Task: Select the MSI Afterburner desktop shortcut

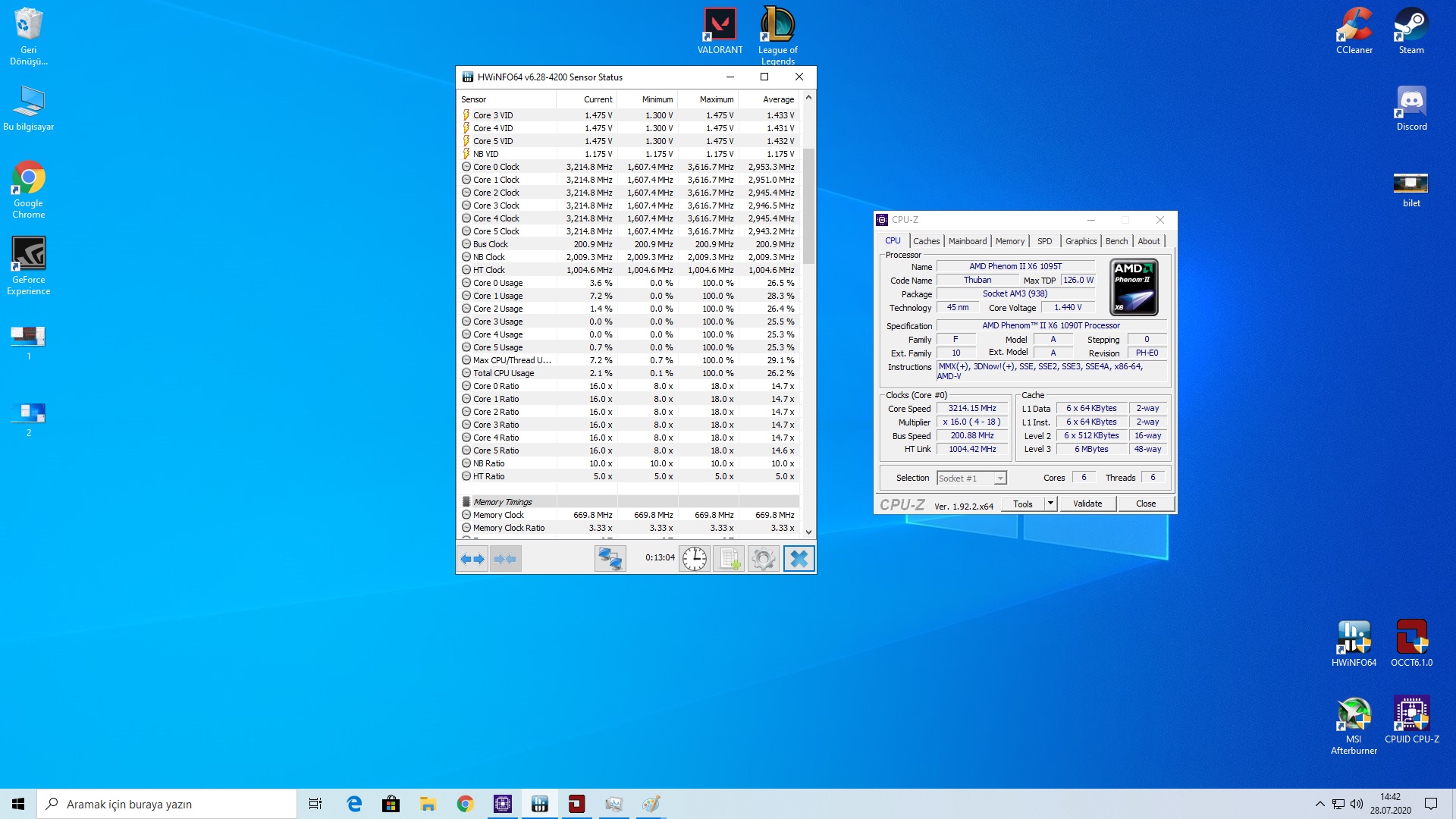Action: (x=1354, y=725)
